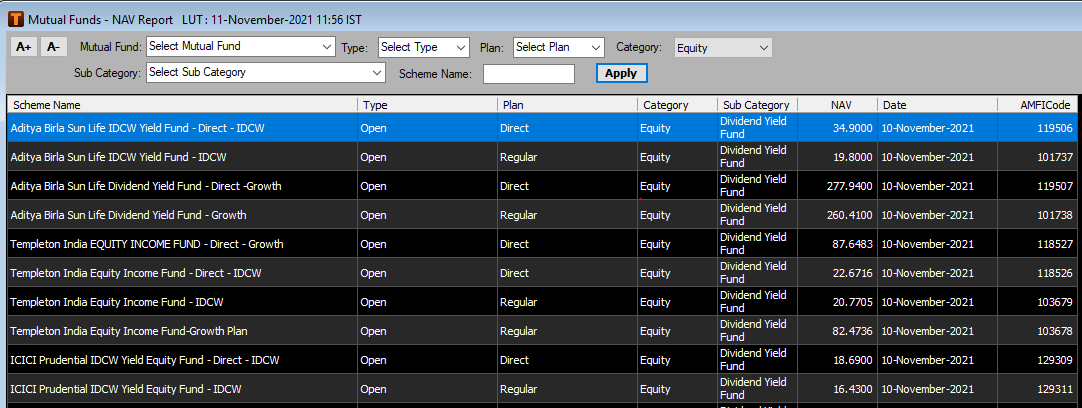Click NAV value 16.4300

coord(852,389)
